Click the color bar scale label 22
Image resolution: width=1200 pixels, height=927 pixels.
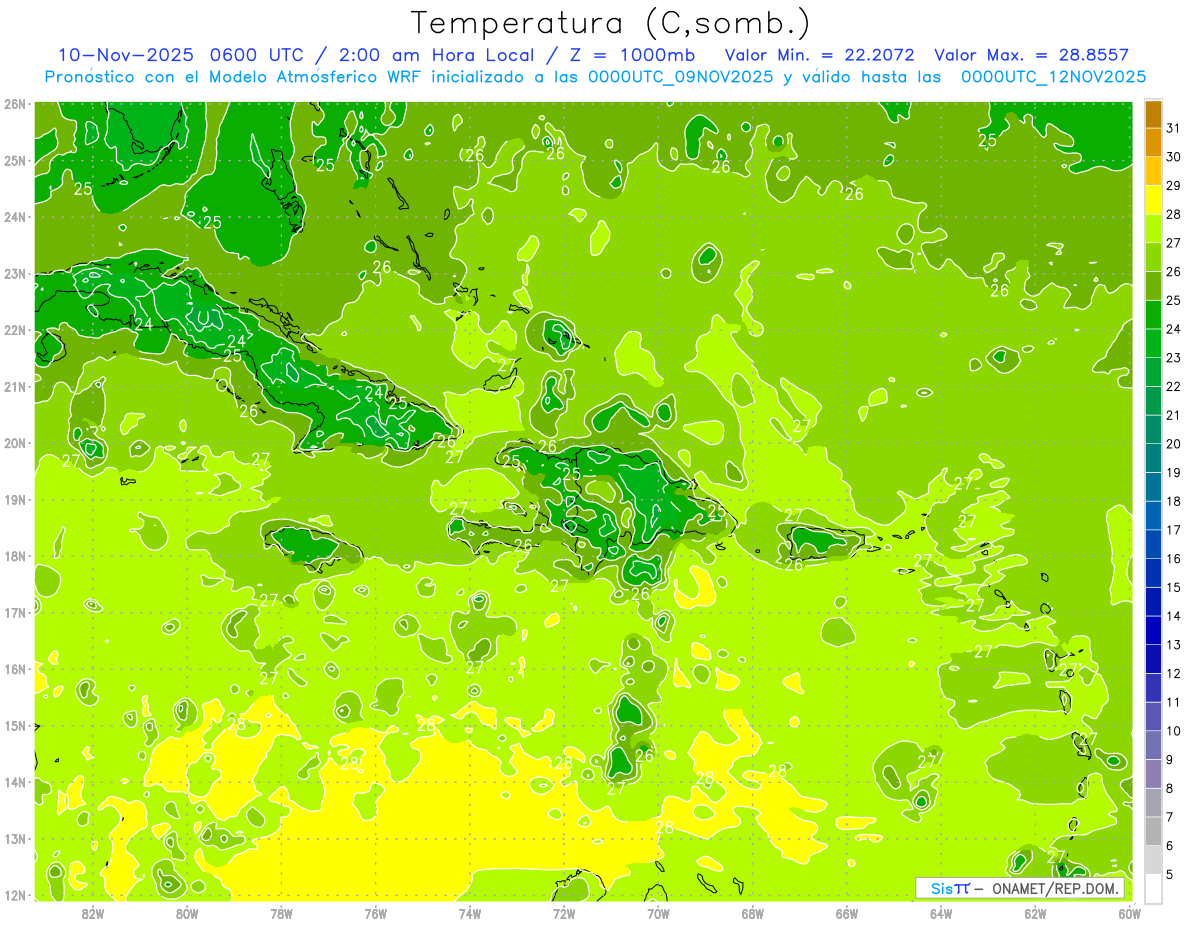[x=1174, y=387]
